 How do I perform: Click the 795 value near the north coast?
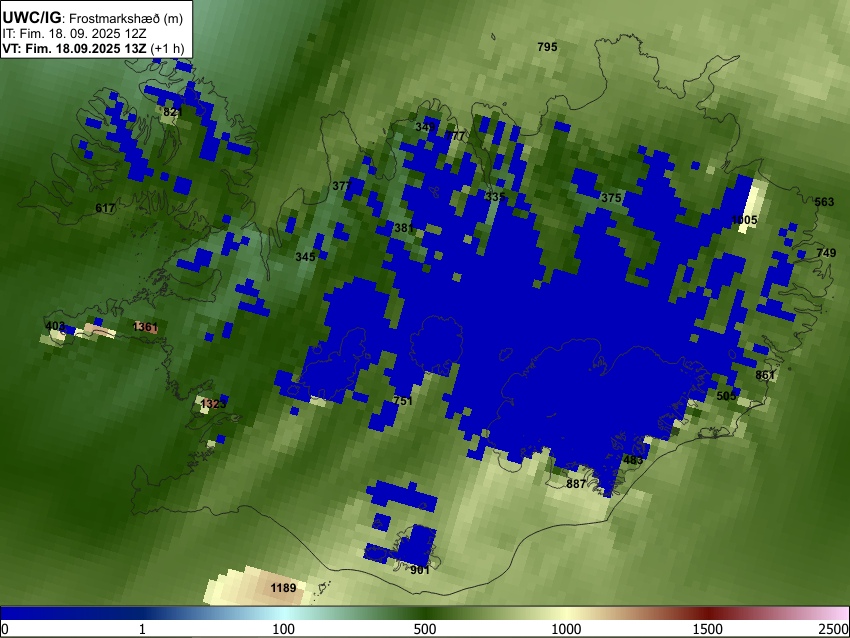pos(547,47)
